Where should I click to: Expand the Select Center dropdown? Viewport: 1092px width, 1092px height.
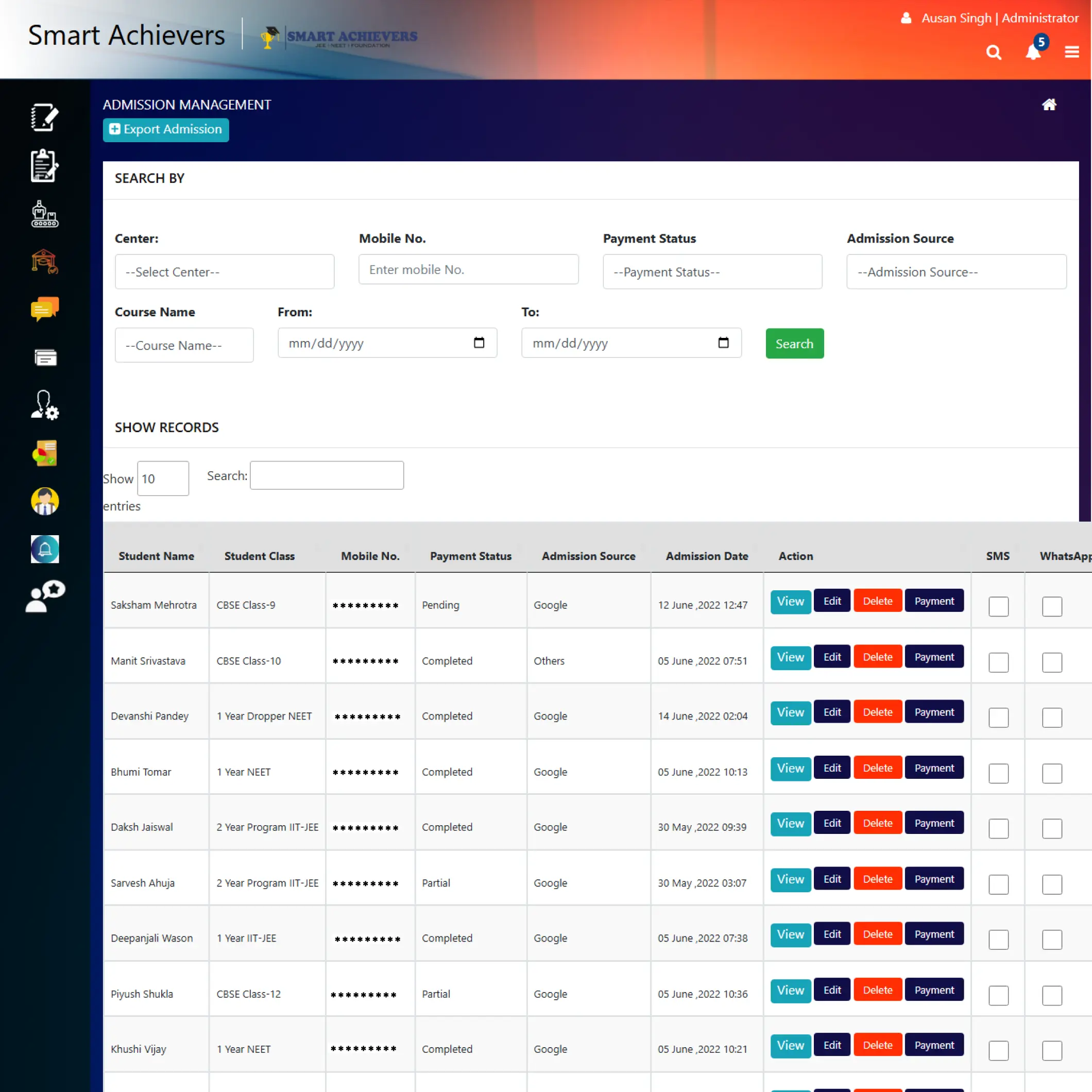[225, 271]
